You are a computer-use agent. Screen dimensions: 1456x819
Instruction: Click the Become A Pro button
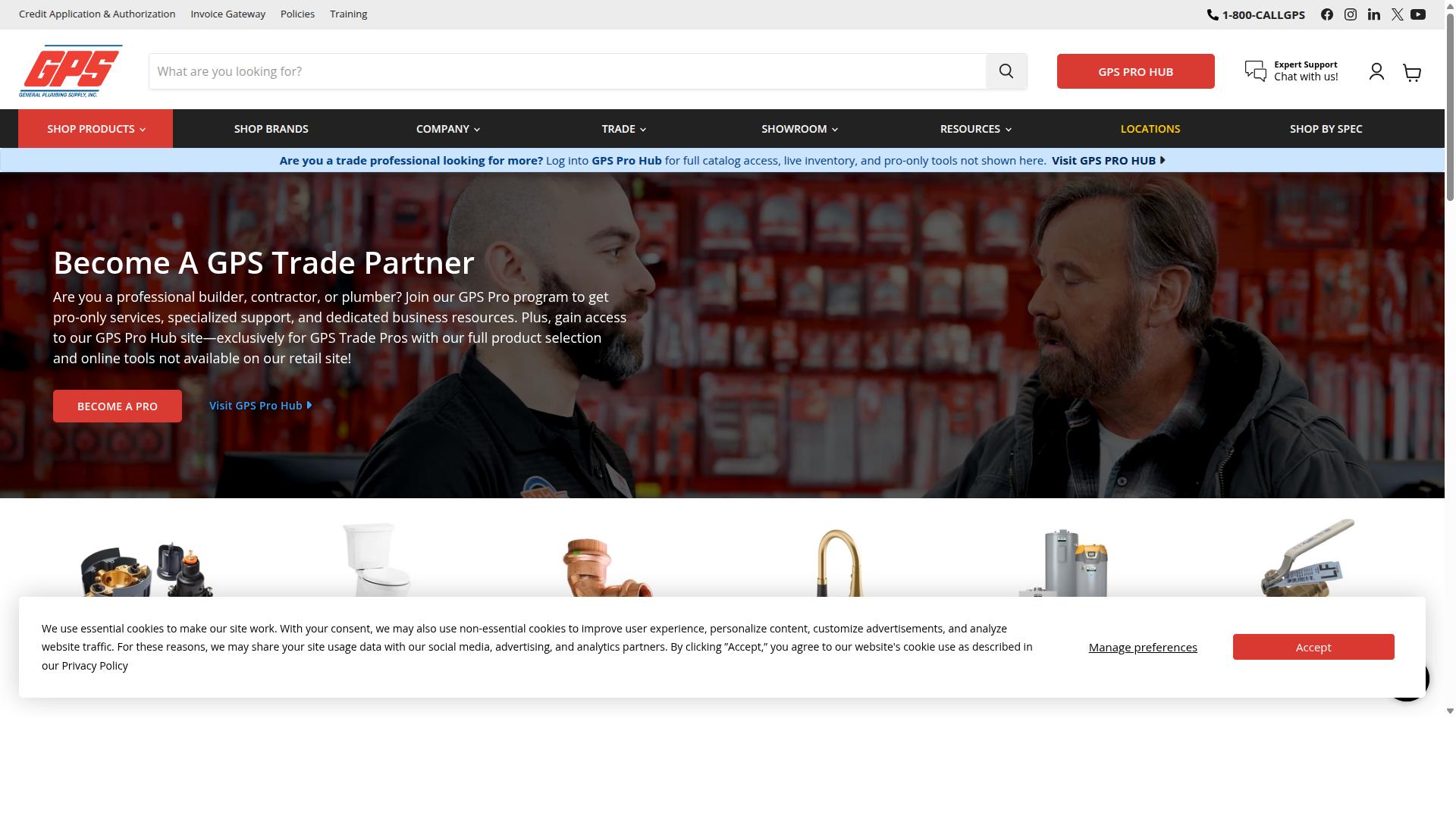[x=118, y=406]
